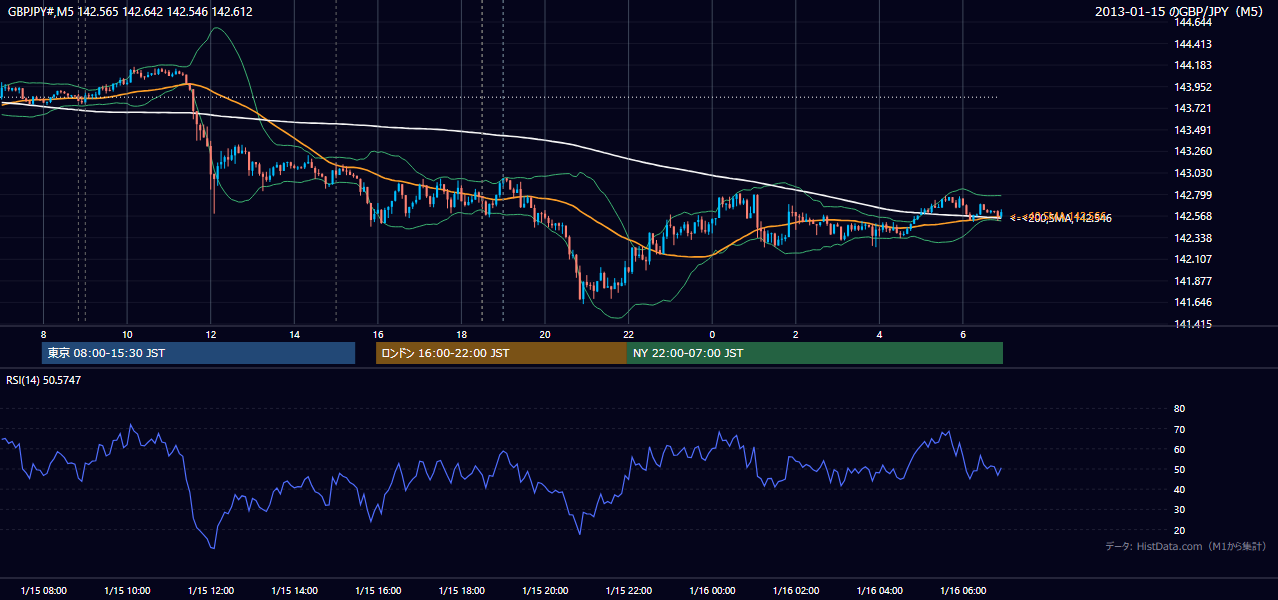The width and height of the screenshot is (1278, 600).
Task: Click price axis value 141.877
Action: click(x=1194, y=281)
